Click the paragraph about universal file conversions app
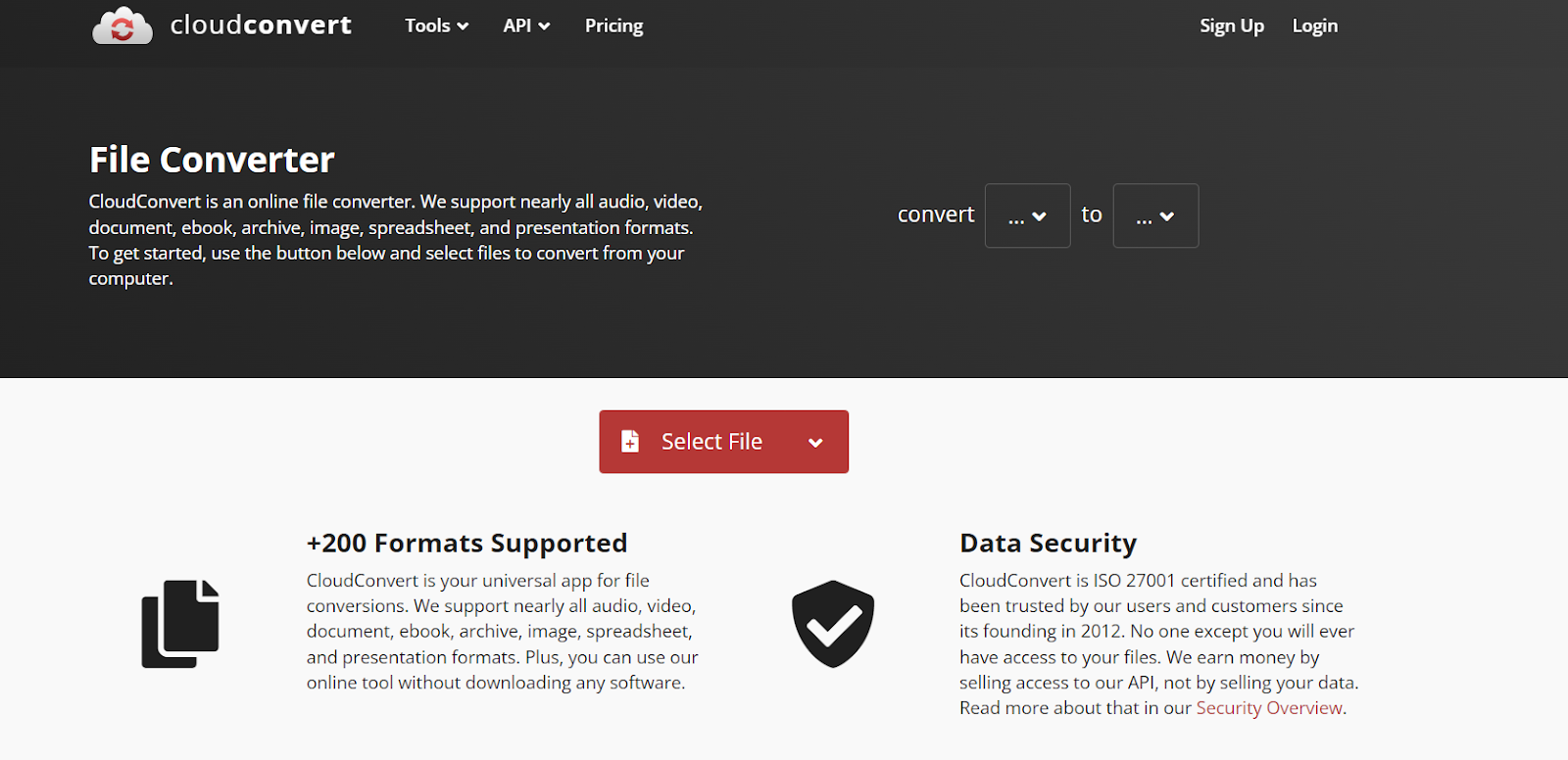Viewport: 1568px width, 760px height. (x=503, y=632)
